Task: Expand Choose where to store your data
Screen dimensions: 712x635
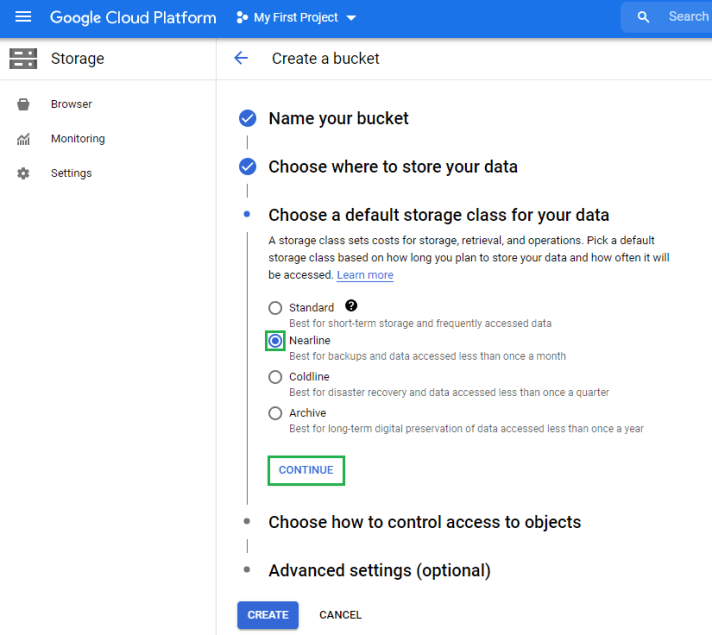Action: [392, 166]
